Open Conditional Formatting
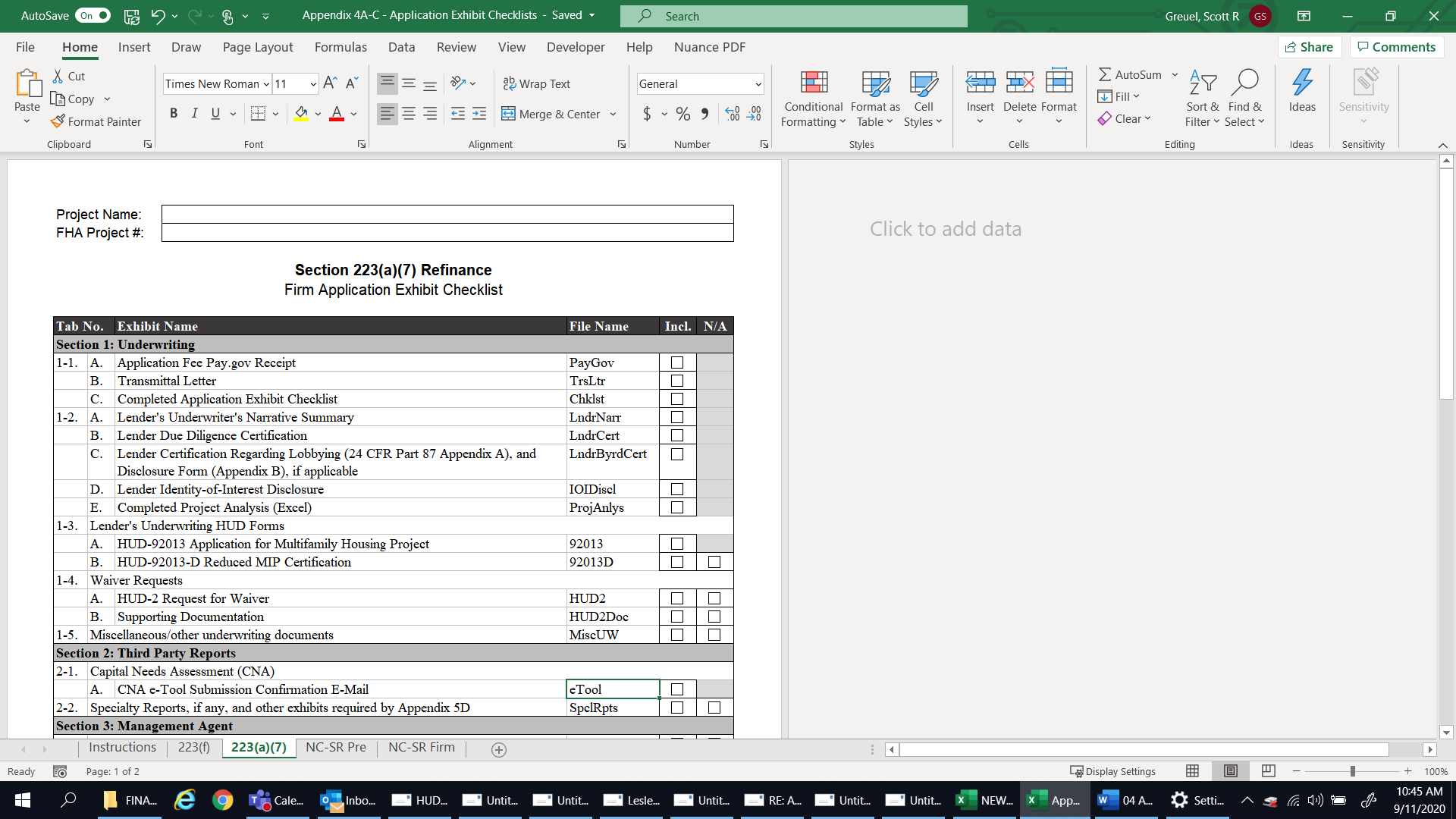The height and width of the screenshot is (819, 1456). pos(813,99)
